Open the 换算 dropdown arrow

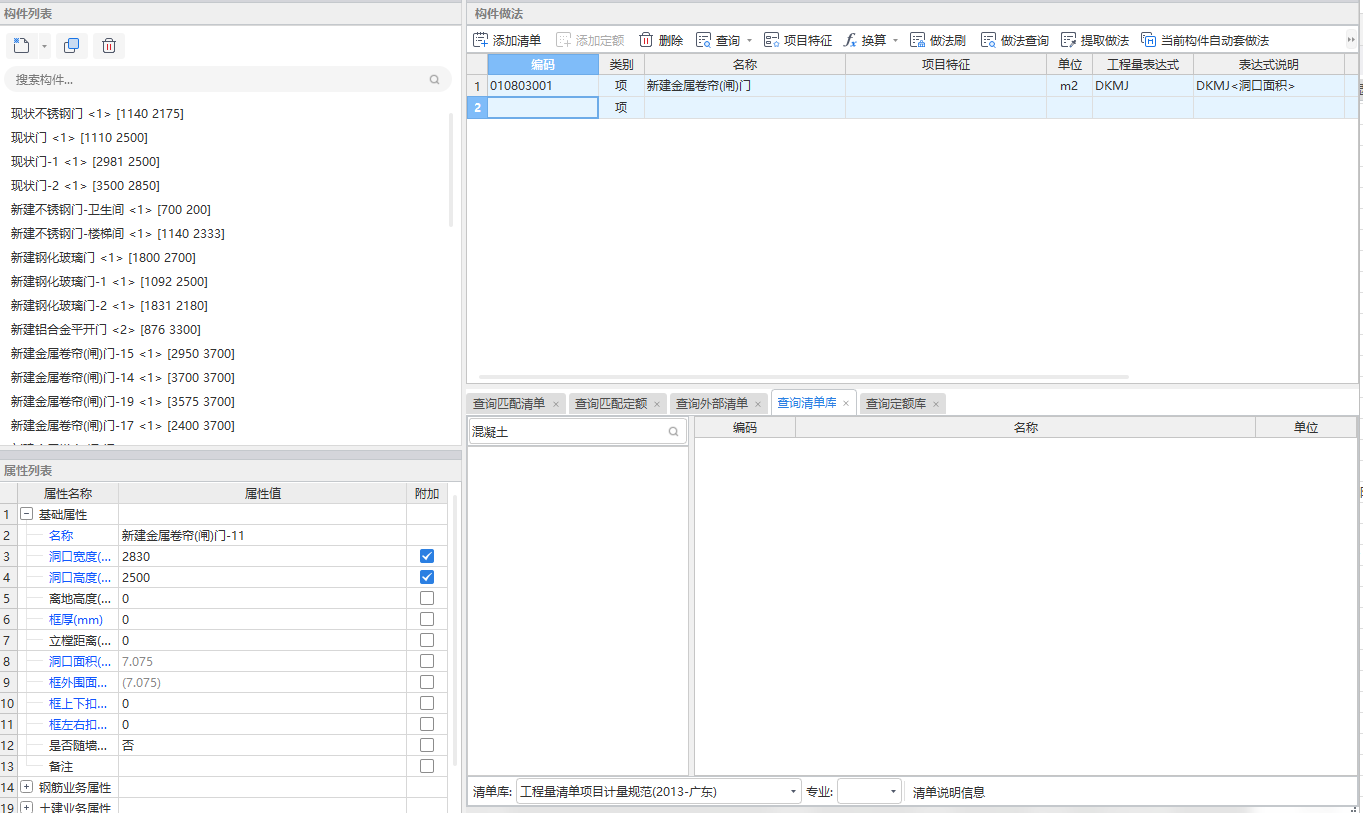click(x=895, y=41)
